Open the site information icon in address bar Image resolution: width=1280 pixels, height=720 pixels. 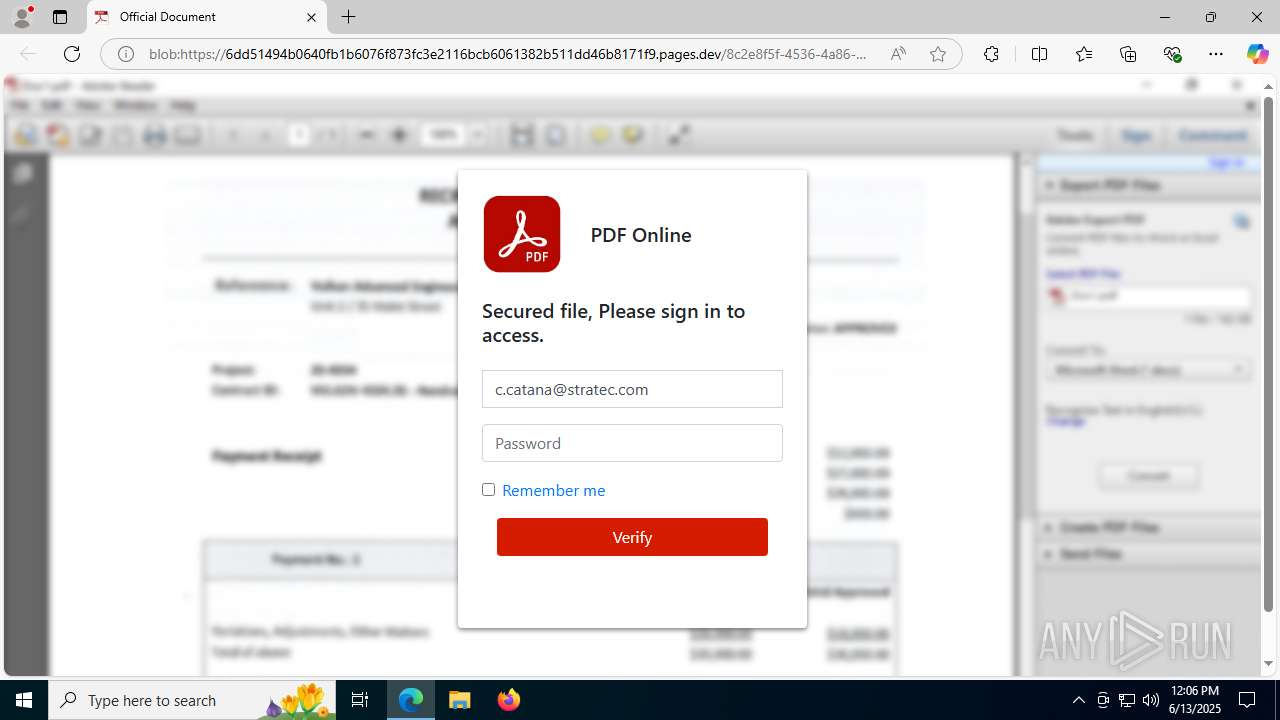point(125,54)
